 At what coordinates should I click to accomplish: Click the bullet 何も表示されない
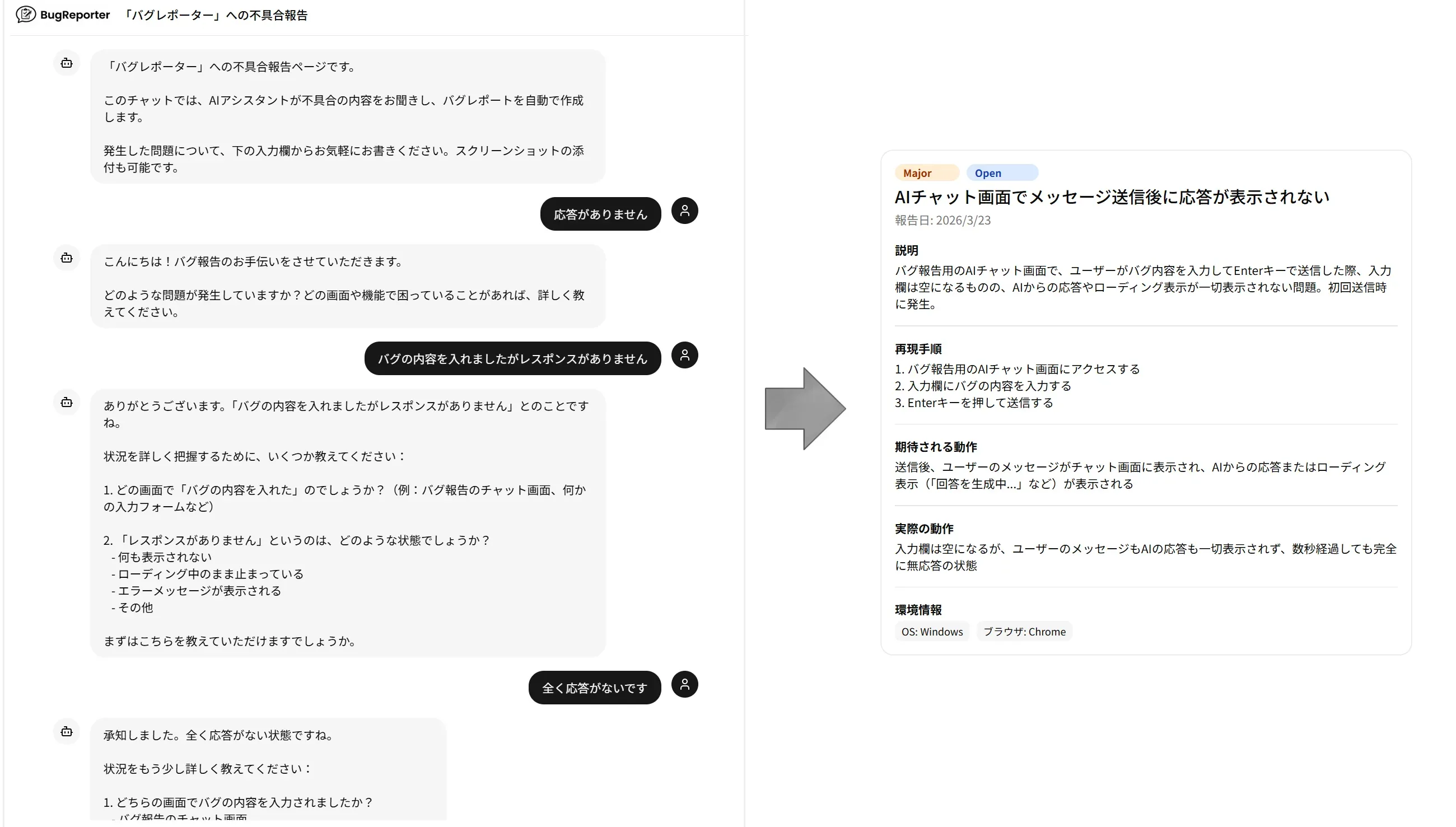pyautogui.click(x=161, y=557)
